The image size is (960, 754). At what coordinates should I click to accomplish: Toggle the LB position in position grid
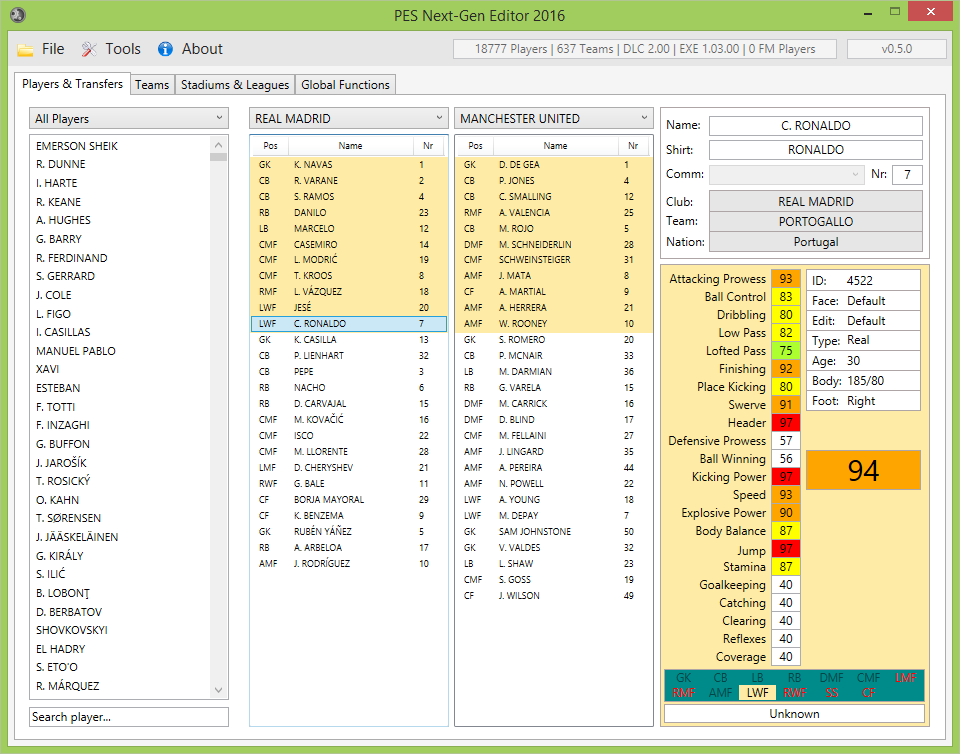[757, 678]
